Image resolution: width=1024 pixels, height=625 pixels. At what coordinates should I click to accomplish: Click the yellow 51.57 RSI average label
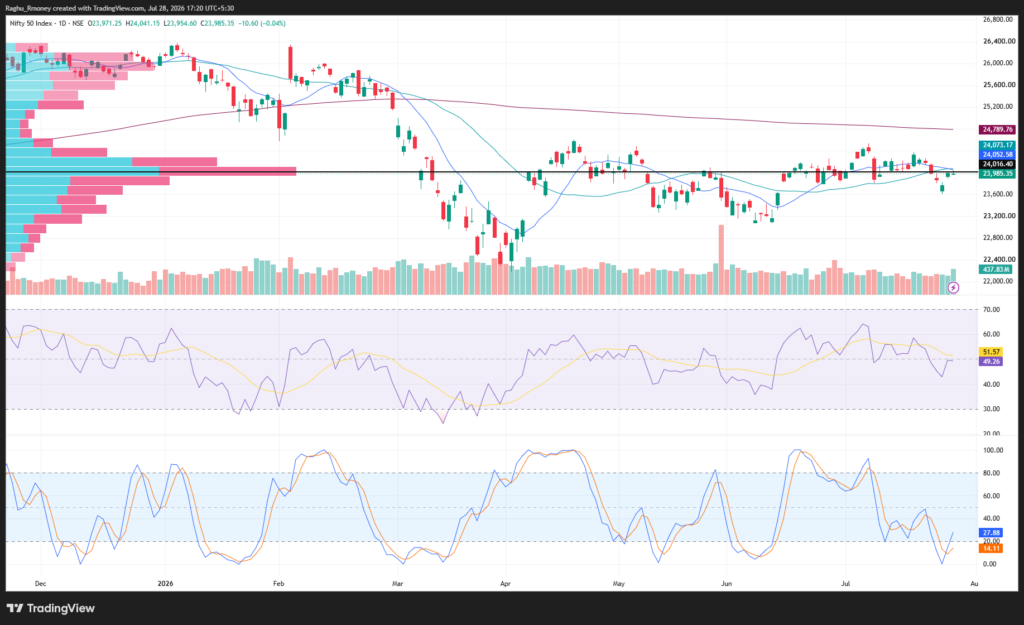point(991,352)
